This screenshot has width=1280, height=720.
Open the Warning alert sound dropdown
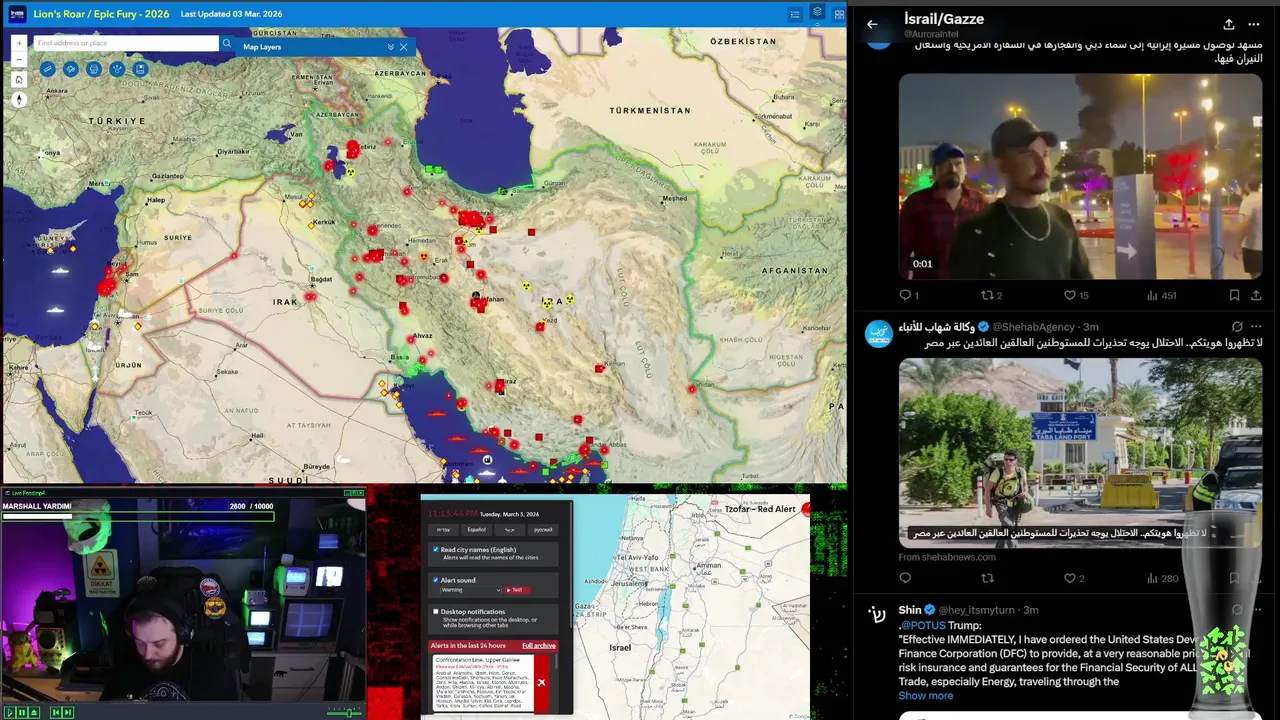pyautogui.click(x=471, y=590)
